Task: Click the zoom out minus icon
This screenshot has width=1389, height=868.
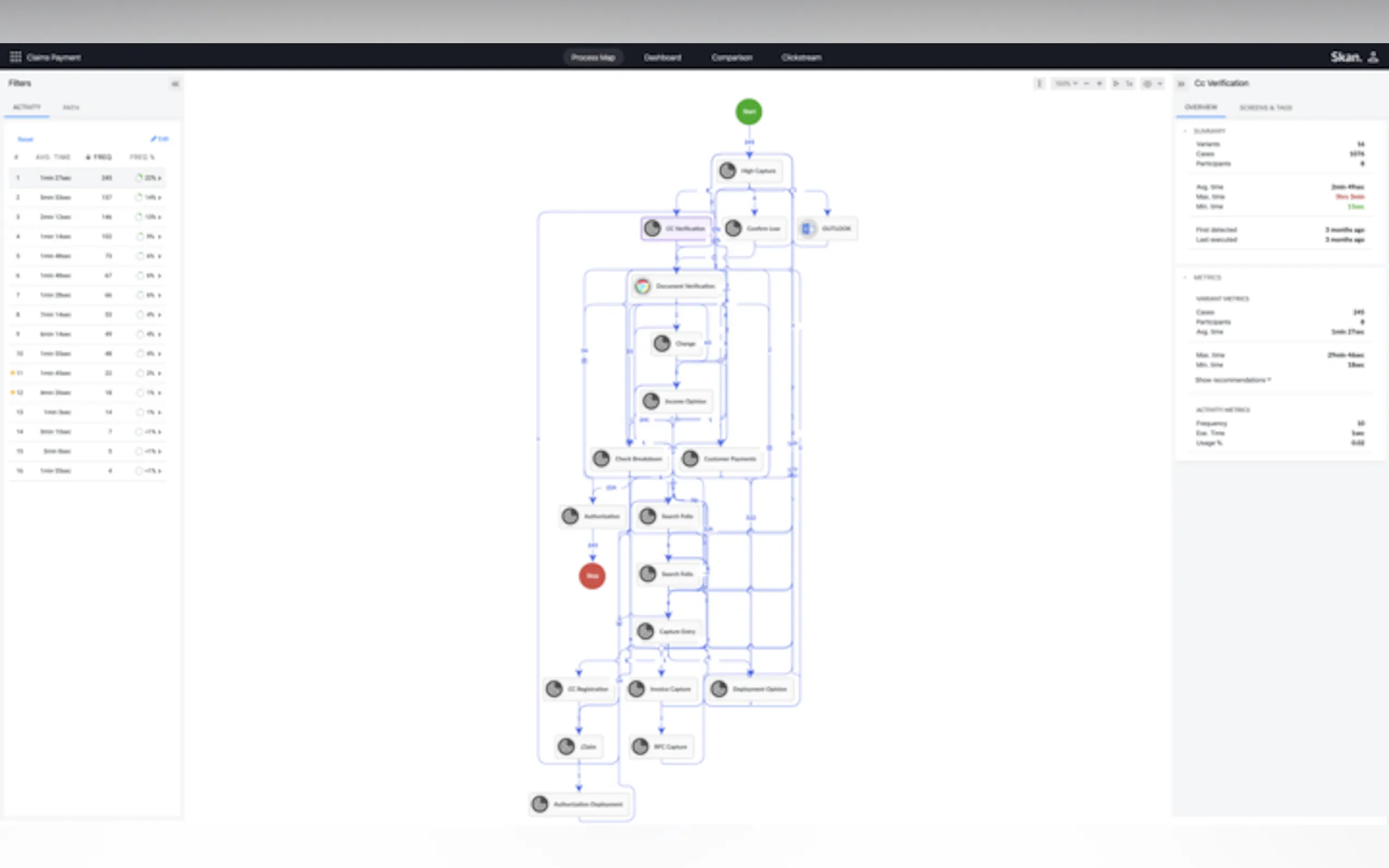Action: coord(1087,84)
